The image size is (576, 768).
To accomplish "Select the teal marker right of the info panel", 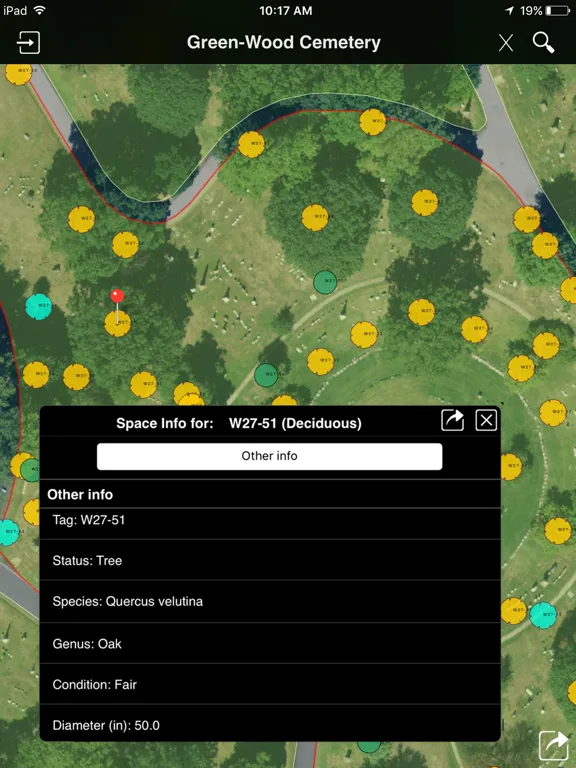I will [x=543, y=615].
